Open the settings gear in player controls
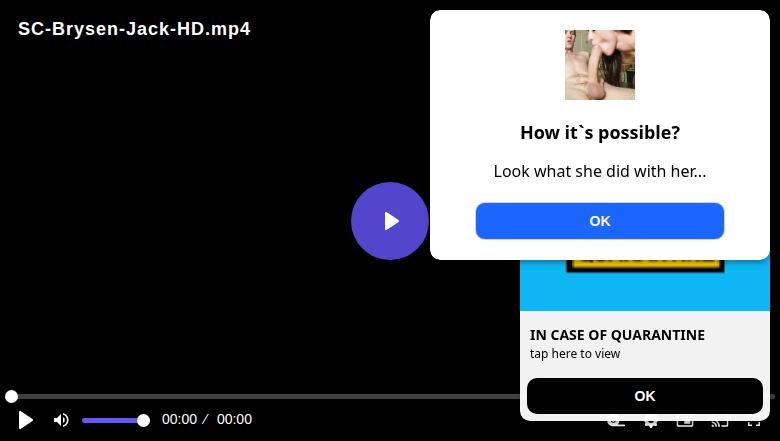780x441 pixels. point(650,424)
